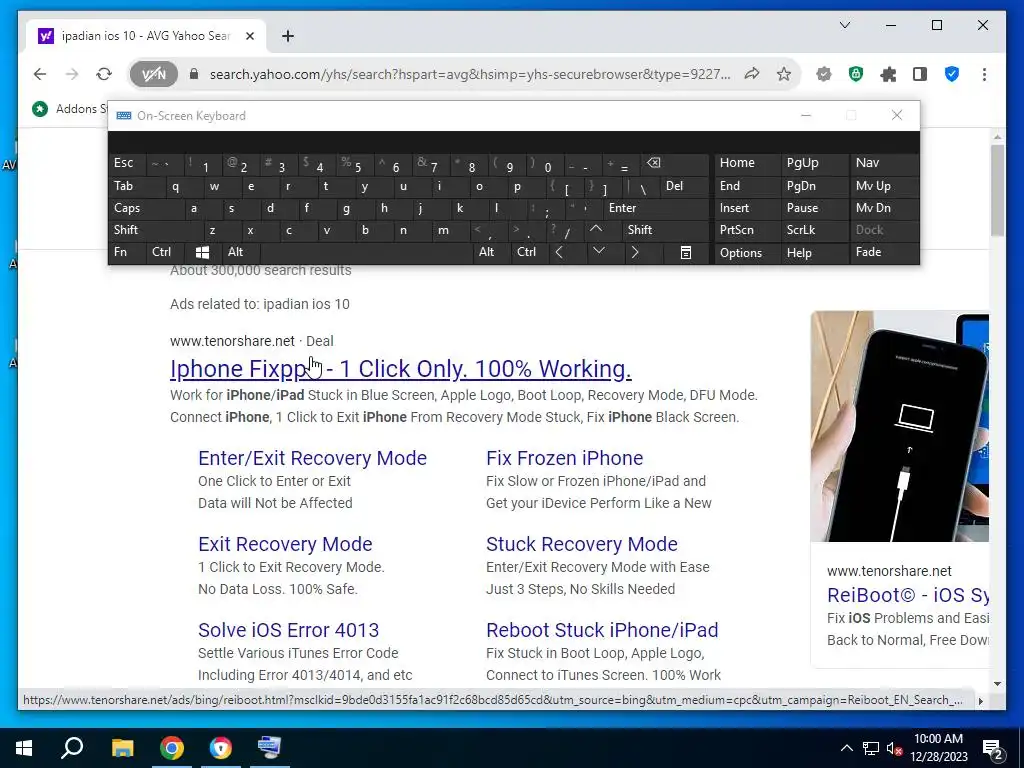
Task: Open the ReiBoot iOS sidebar ad link
Action: tap(908, 595)
